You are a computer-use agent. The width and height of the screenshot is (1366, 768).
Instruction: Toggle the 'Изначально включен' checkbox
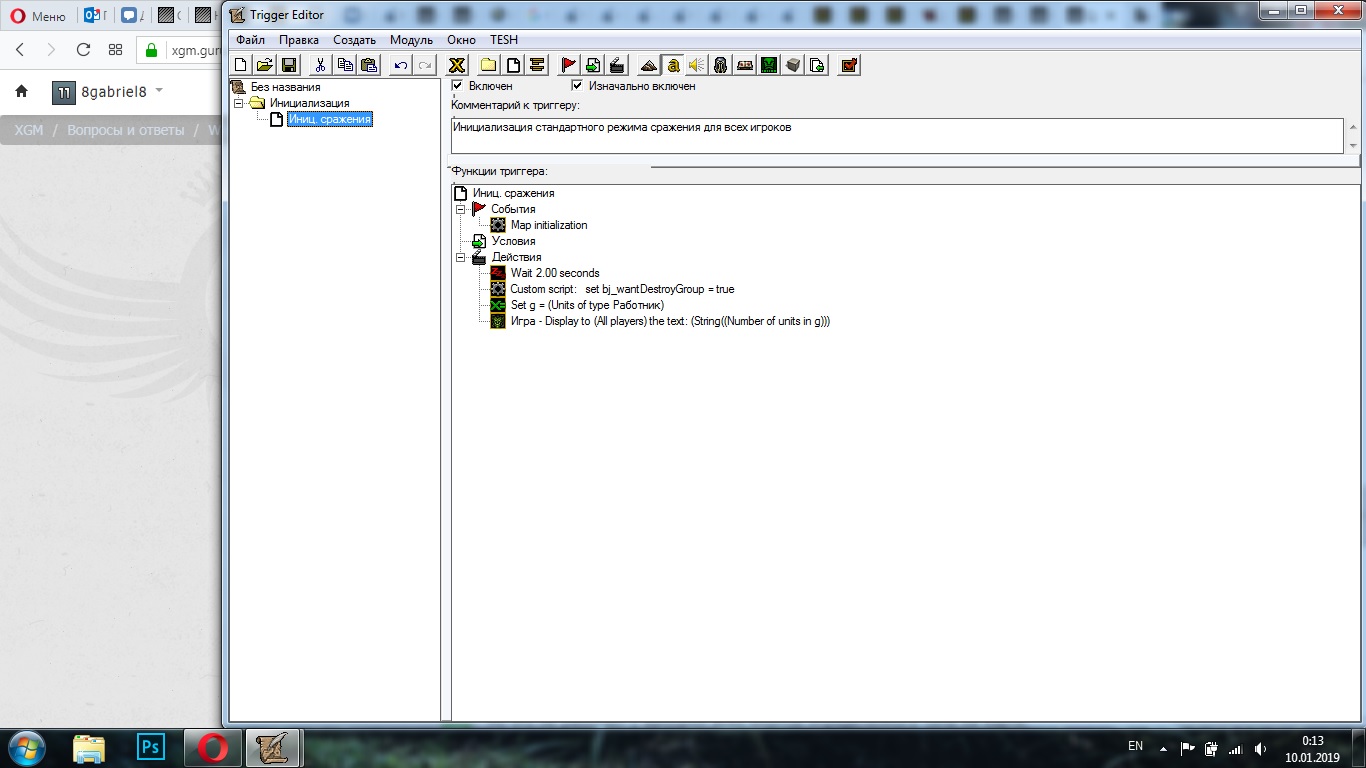(x=577, y=86)
